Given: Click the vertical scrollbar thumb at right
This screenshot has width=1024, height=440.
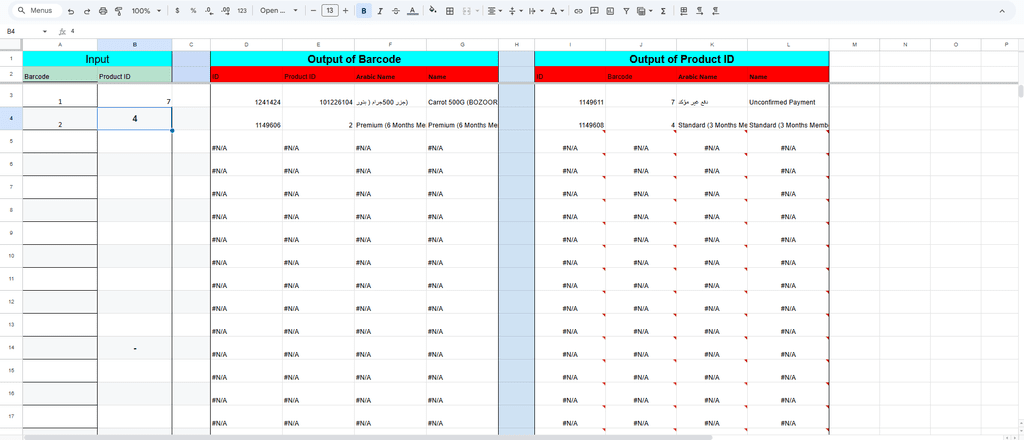Looking at the screenshot, I should (x=1020, y=91).
